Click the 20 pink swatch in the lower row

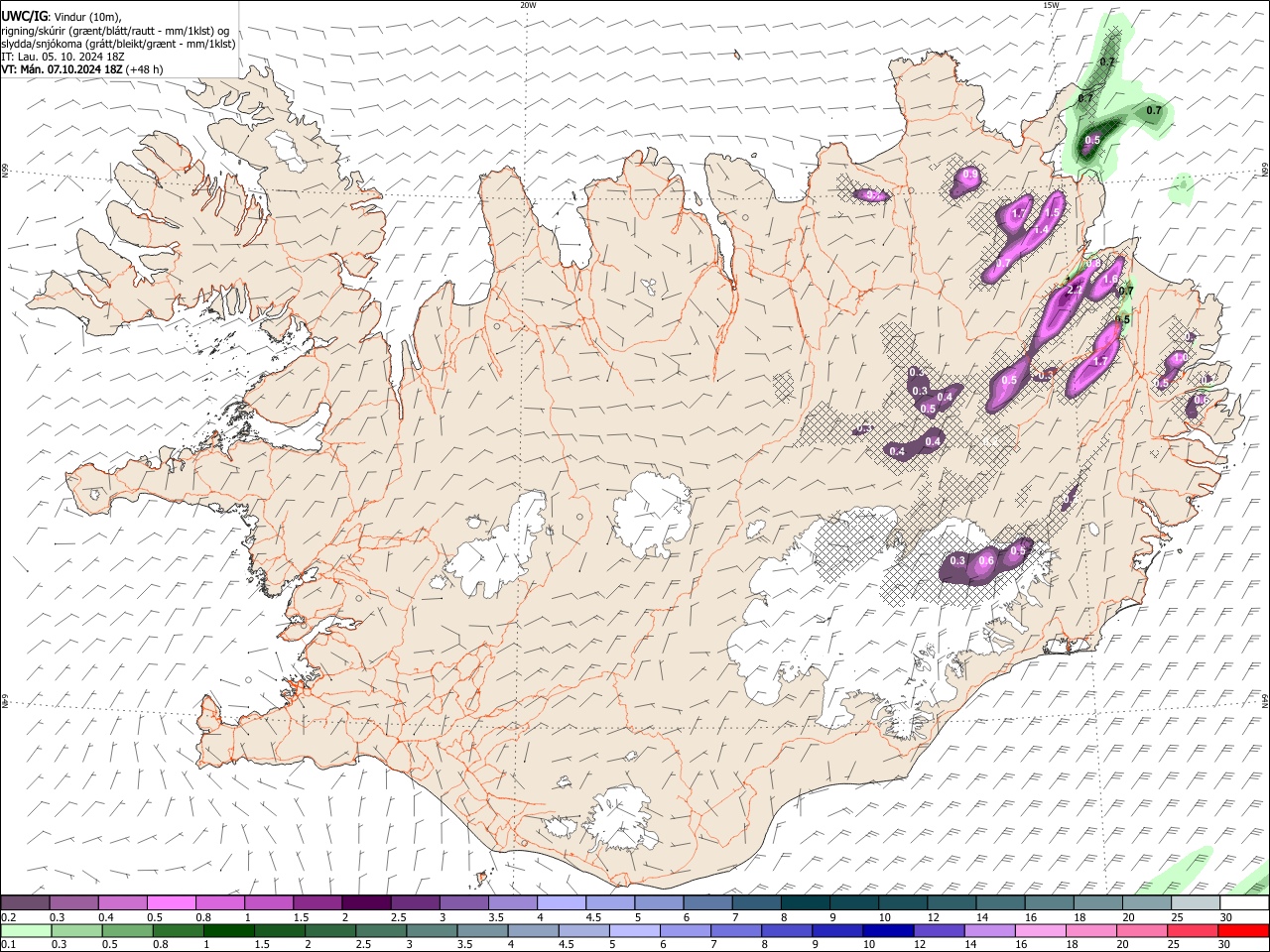[x=1141, y=930]
